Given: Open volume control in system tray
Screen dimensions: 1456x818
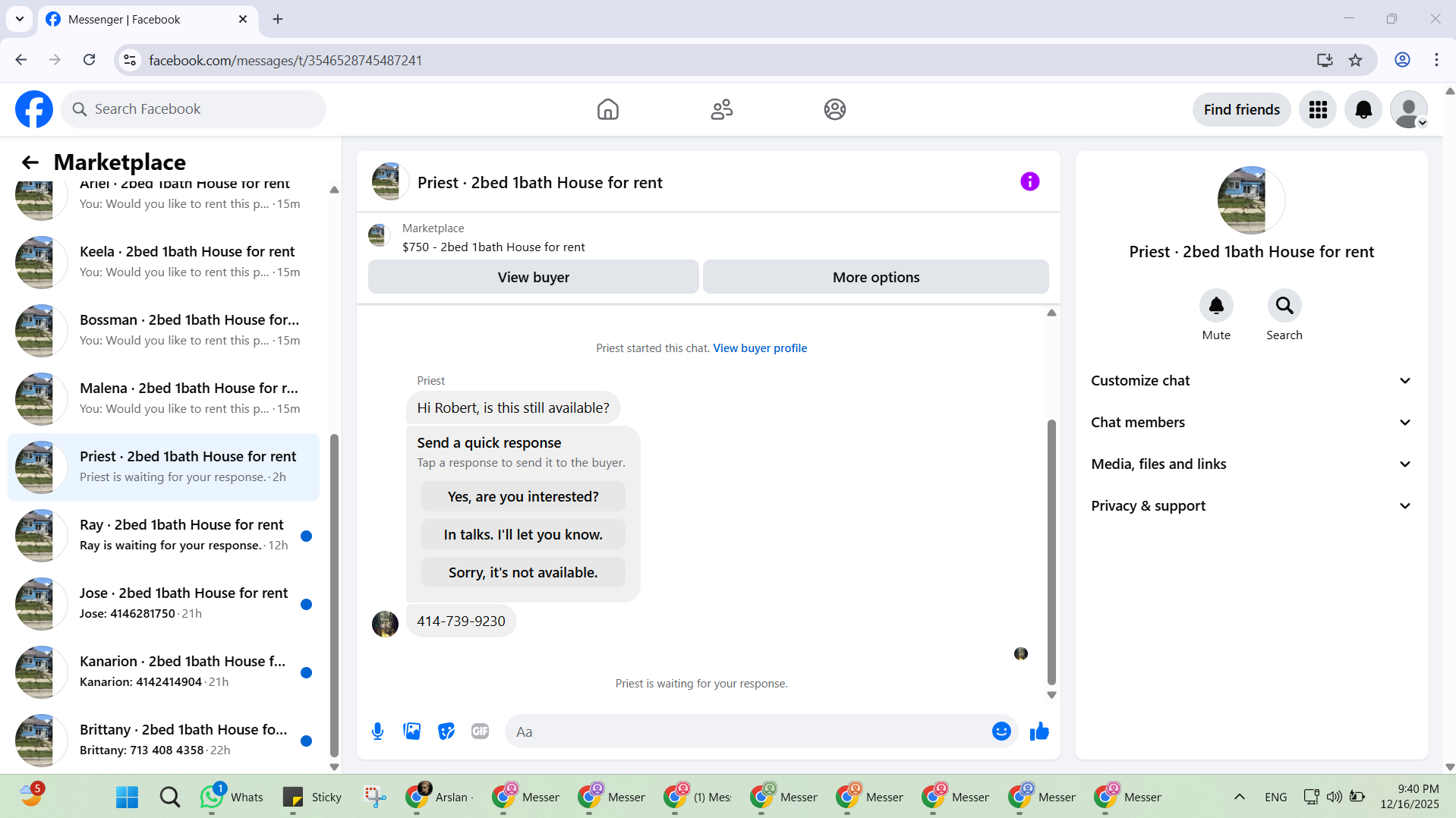Looking at the screenshot, I should (x=1334, y=797).
